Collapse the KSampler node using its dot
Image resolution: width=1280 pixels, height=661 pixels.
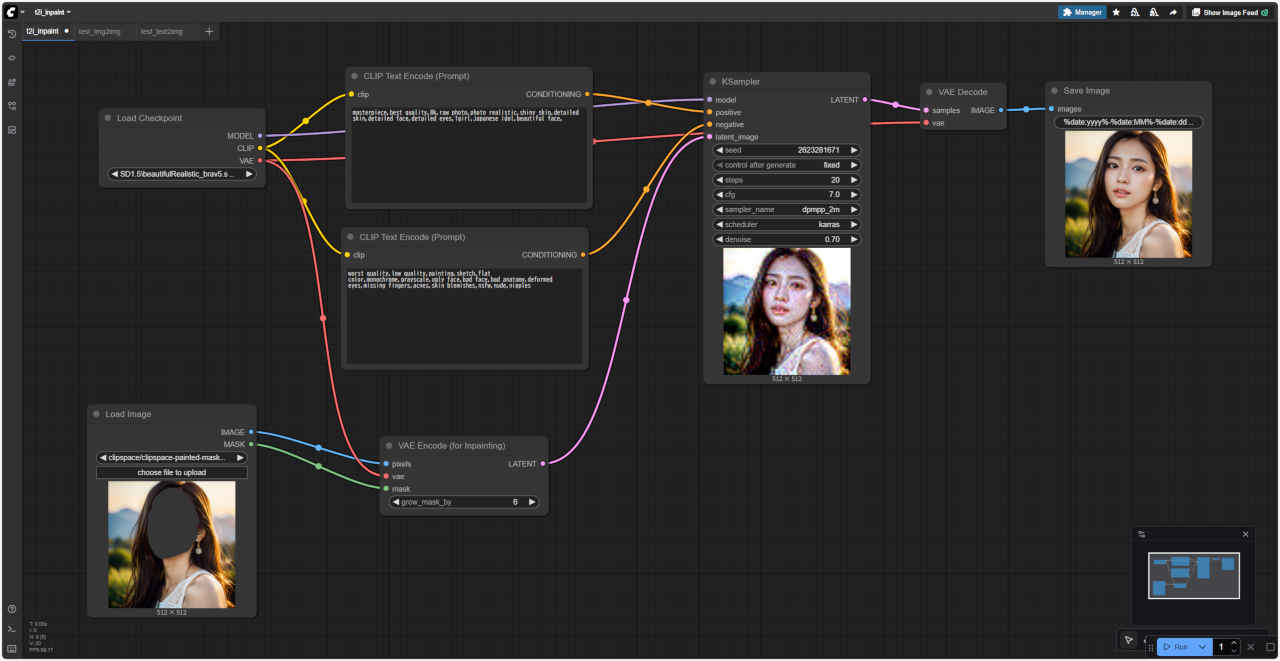click(713, 82)
